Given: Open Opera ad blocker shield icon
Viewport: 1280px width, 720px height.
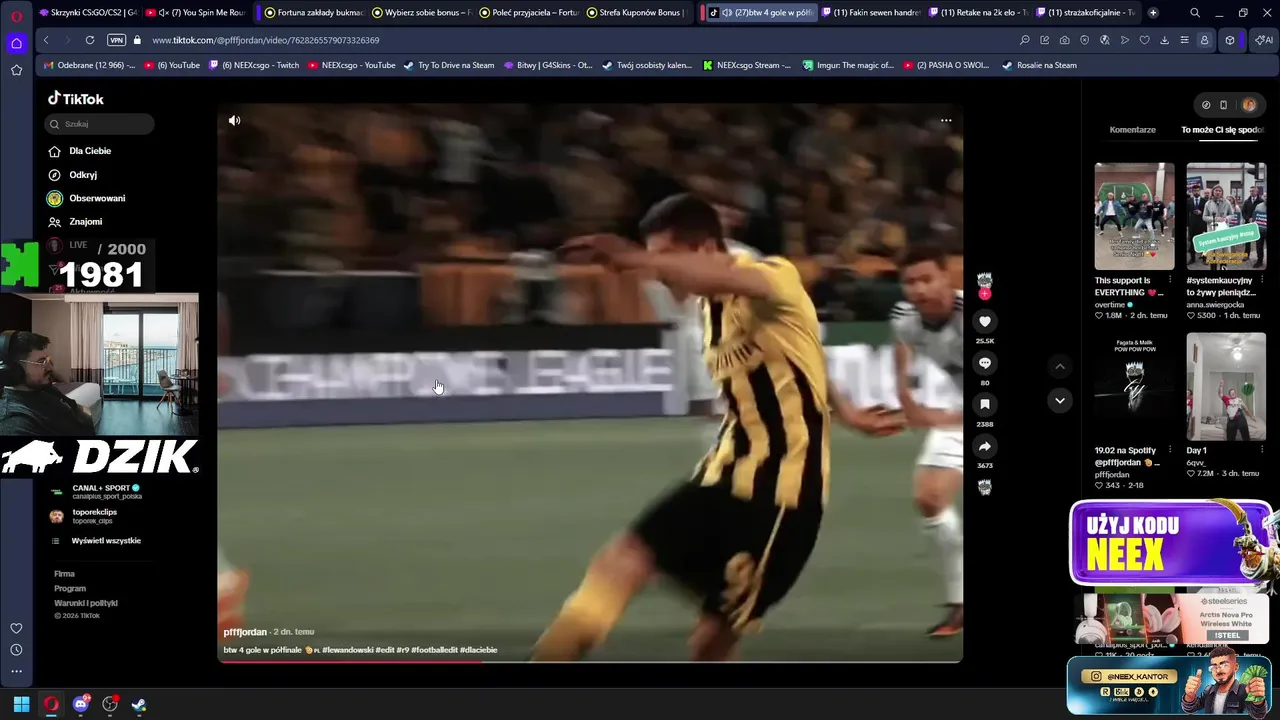Looking at the screenshot, I should pyautogui.click(x=1084, y=40).
